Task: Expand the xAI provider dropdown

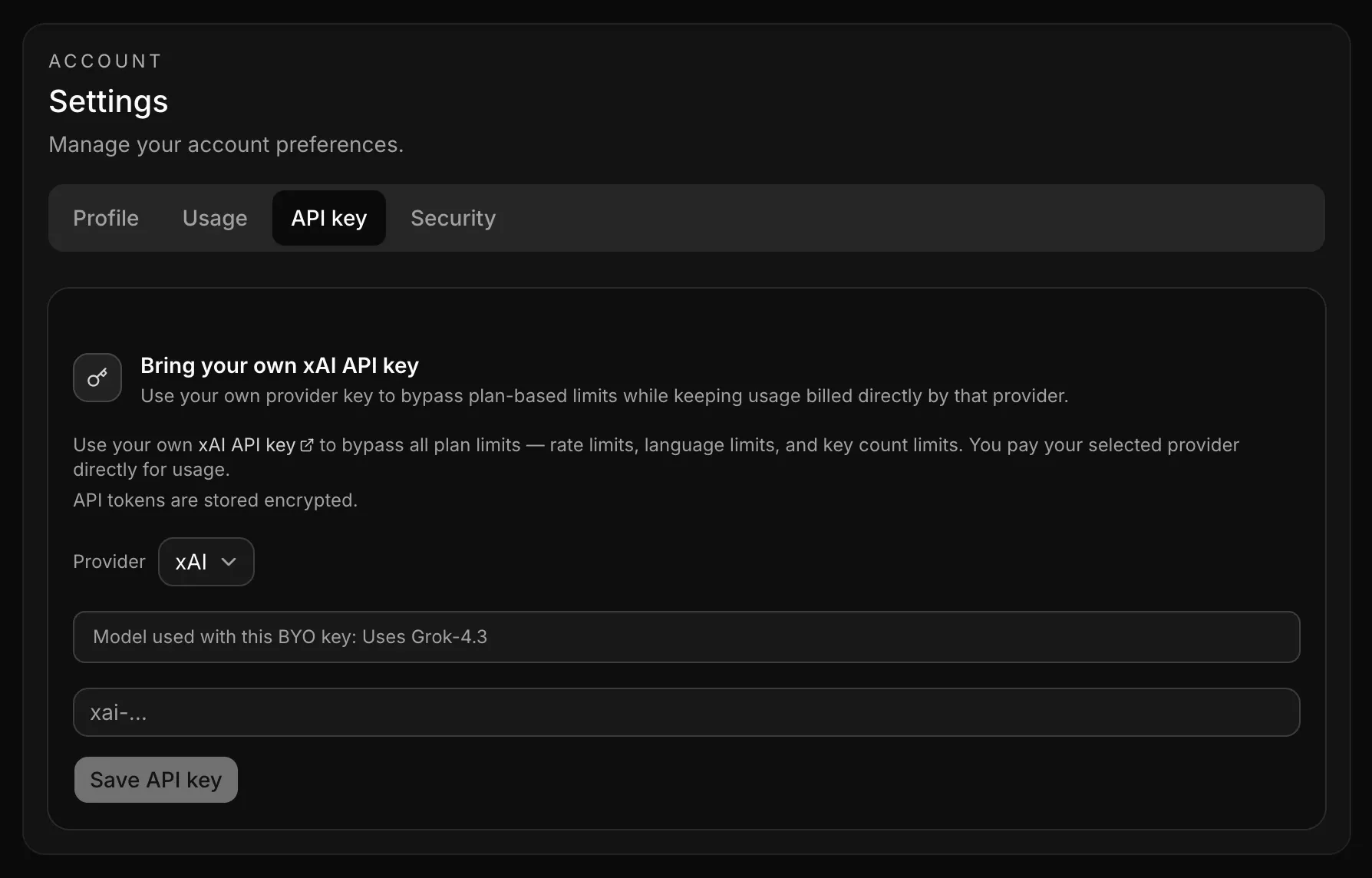Action: click(x=206, y=562)
